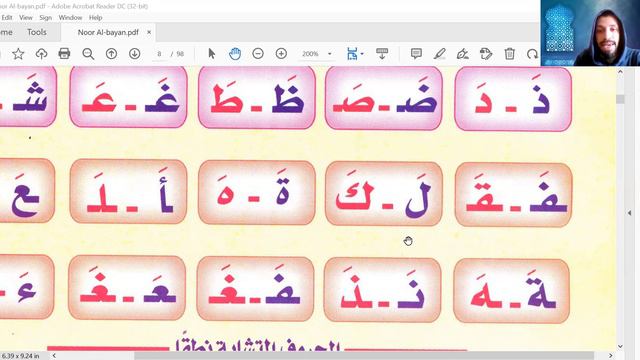Open the Help menu

pos(96,18)
